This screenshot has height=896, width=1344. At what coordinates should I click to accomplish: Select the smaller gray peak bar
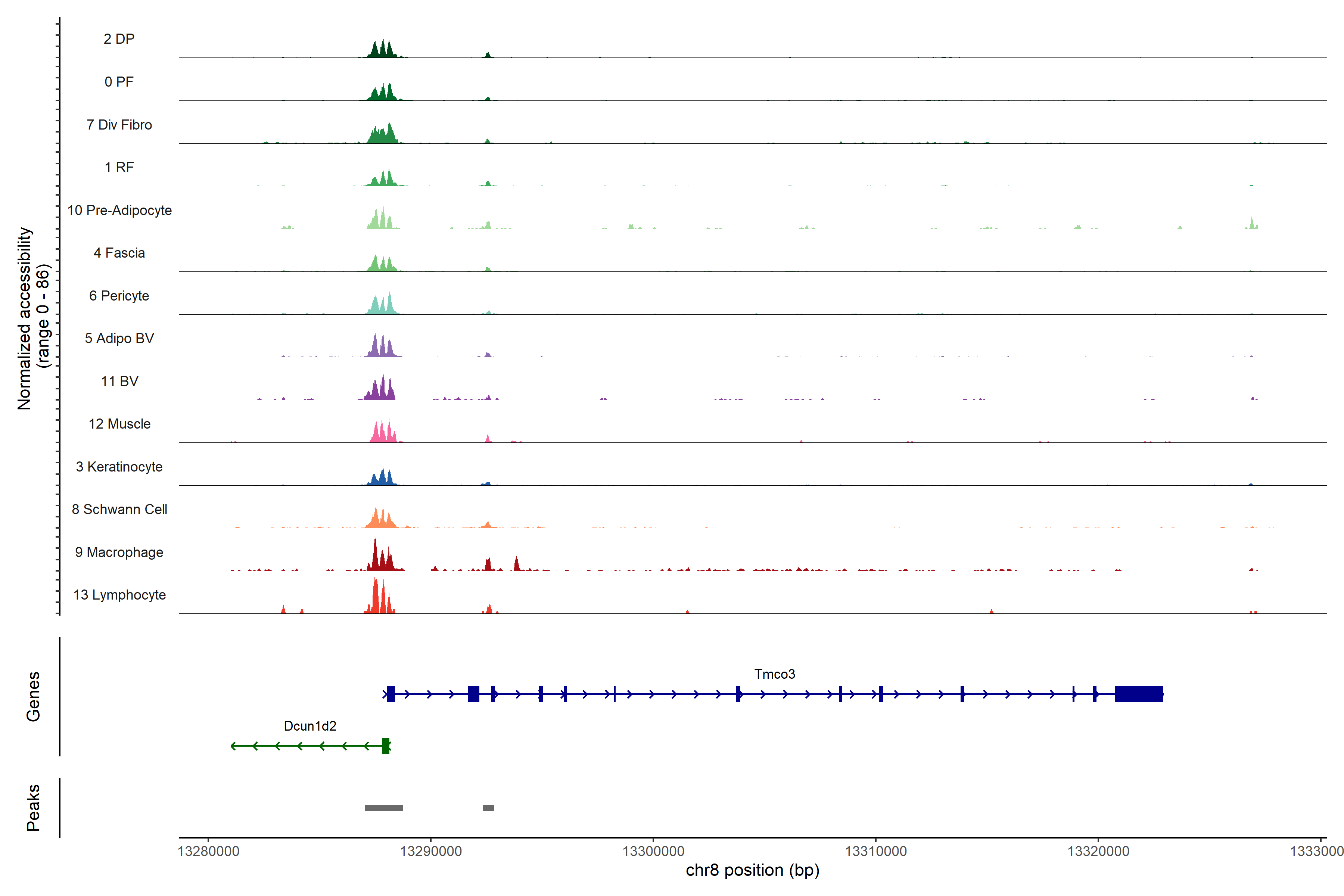488,808
